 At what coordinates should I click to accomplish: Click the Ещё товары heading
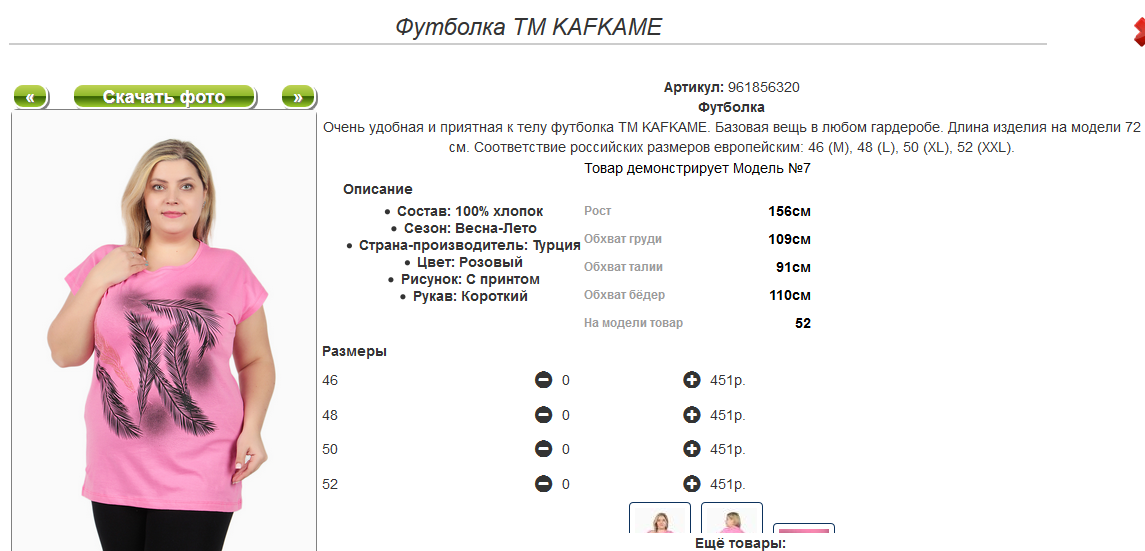click(740, 543)
